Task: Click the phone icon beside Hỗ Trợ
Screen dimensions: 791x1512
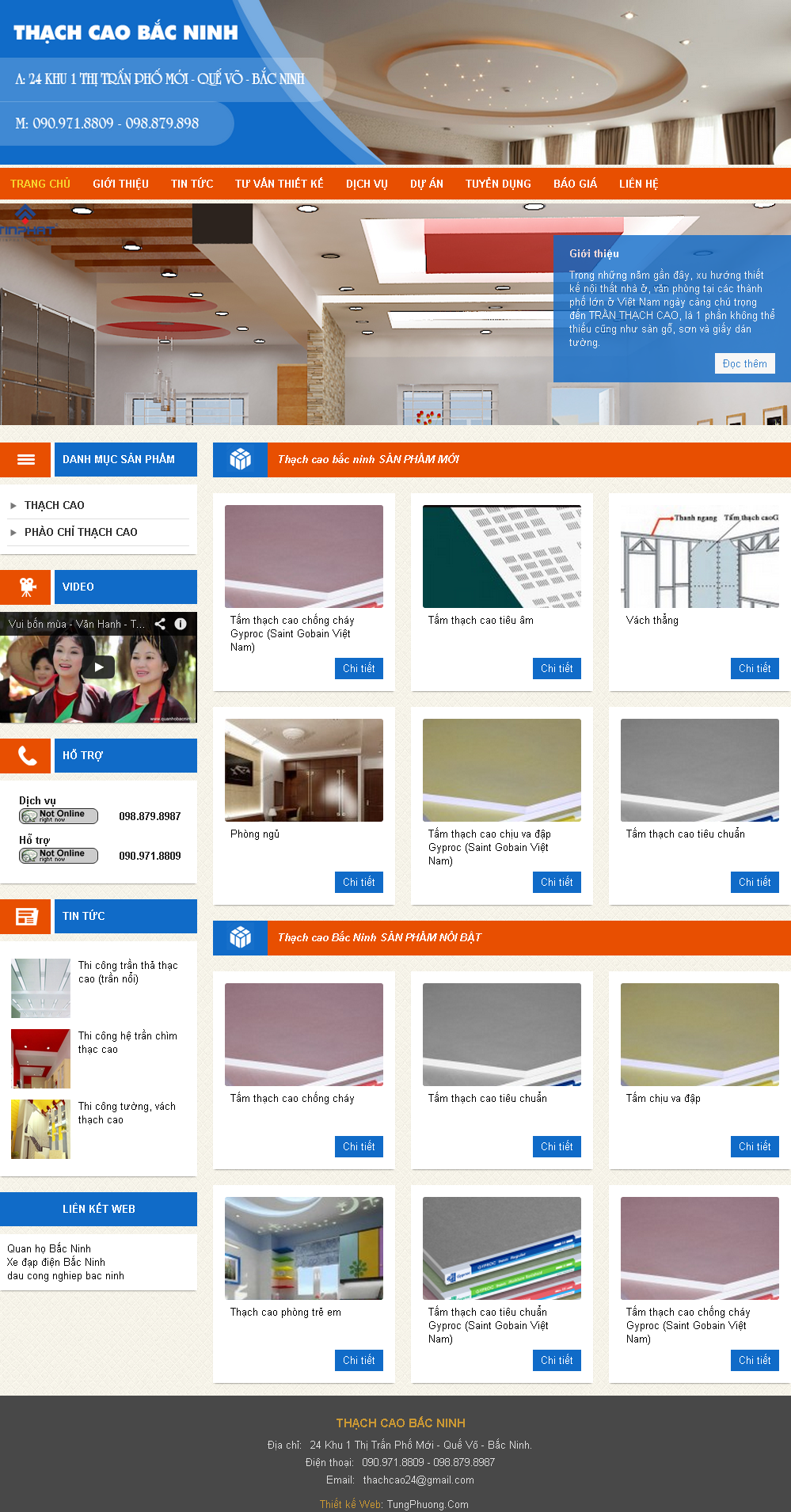Action: [25, 756]
